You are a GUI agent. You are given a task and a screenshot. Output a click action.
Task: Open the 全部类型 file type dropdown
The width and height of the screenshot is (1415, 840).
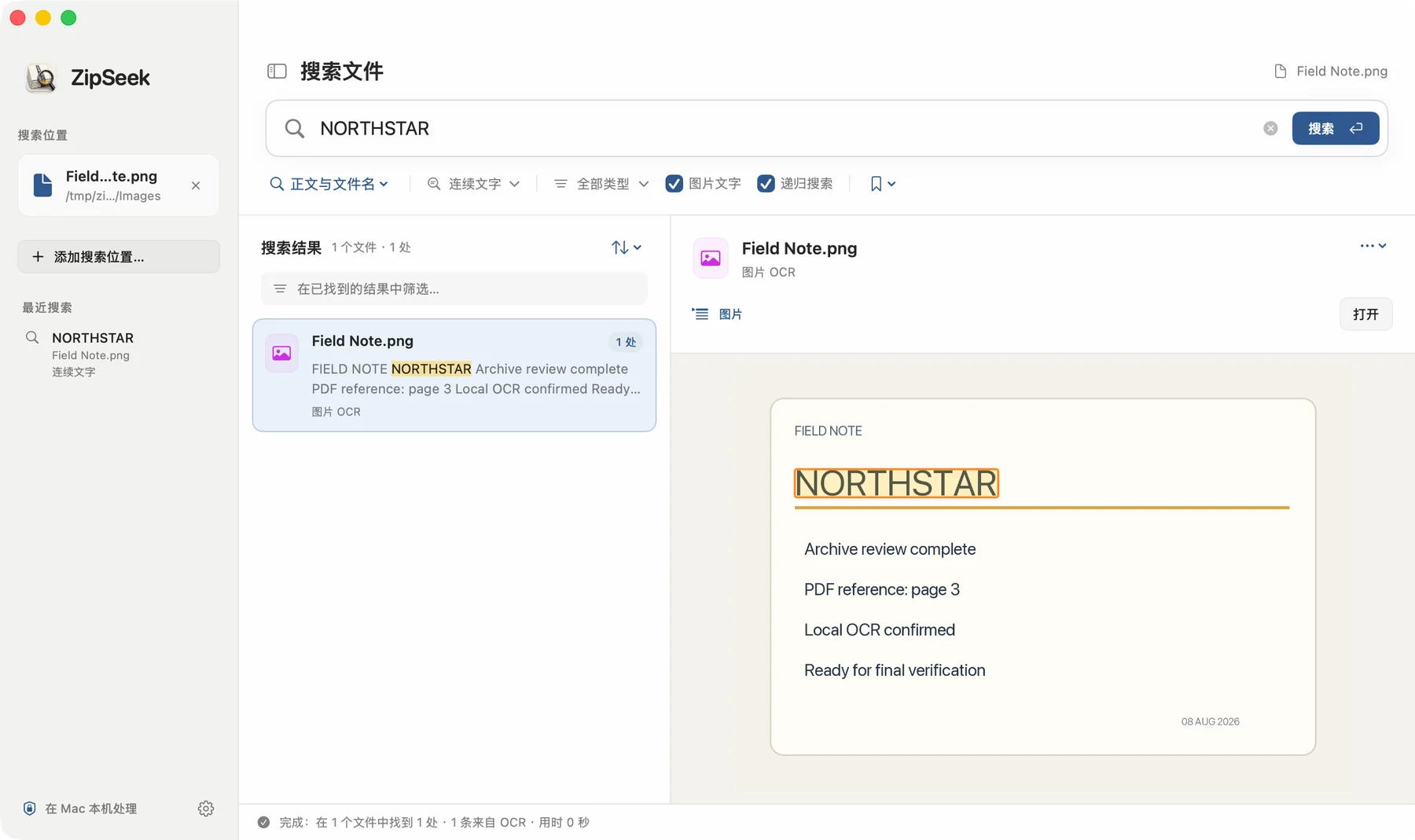(x=601, y=184)
